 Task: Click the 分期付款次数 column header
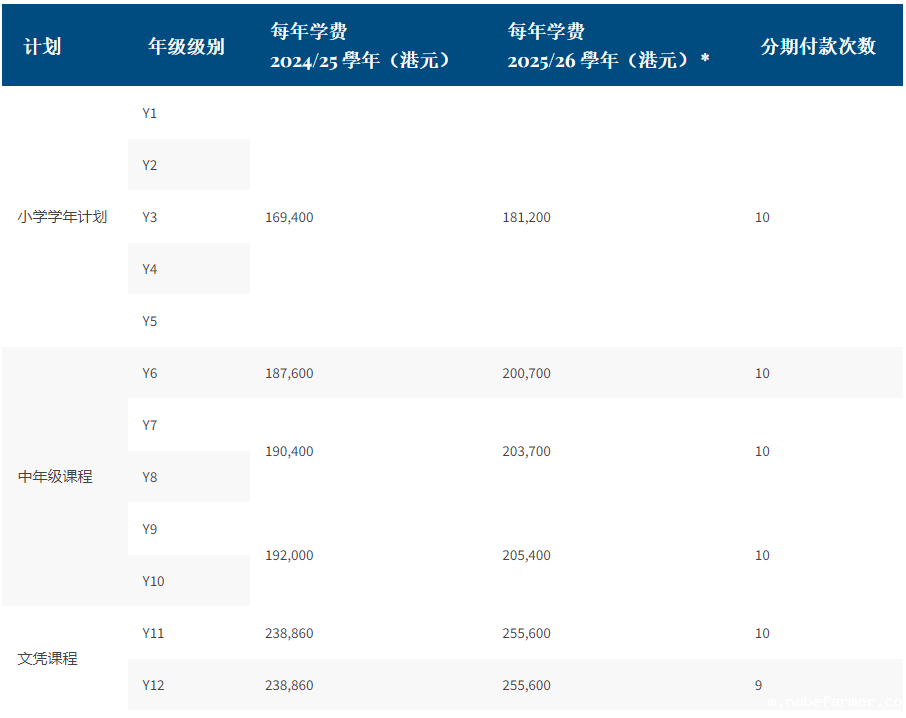[818, 47]
